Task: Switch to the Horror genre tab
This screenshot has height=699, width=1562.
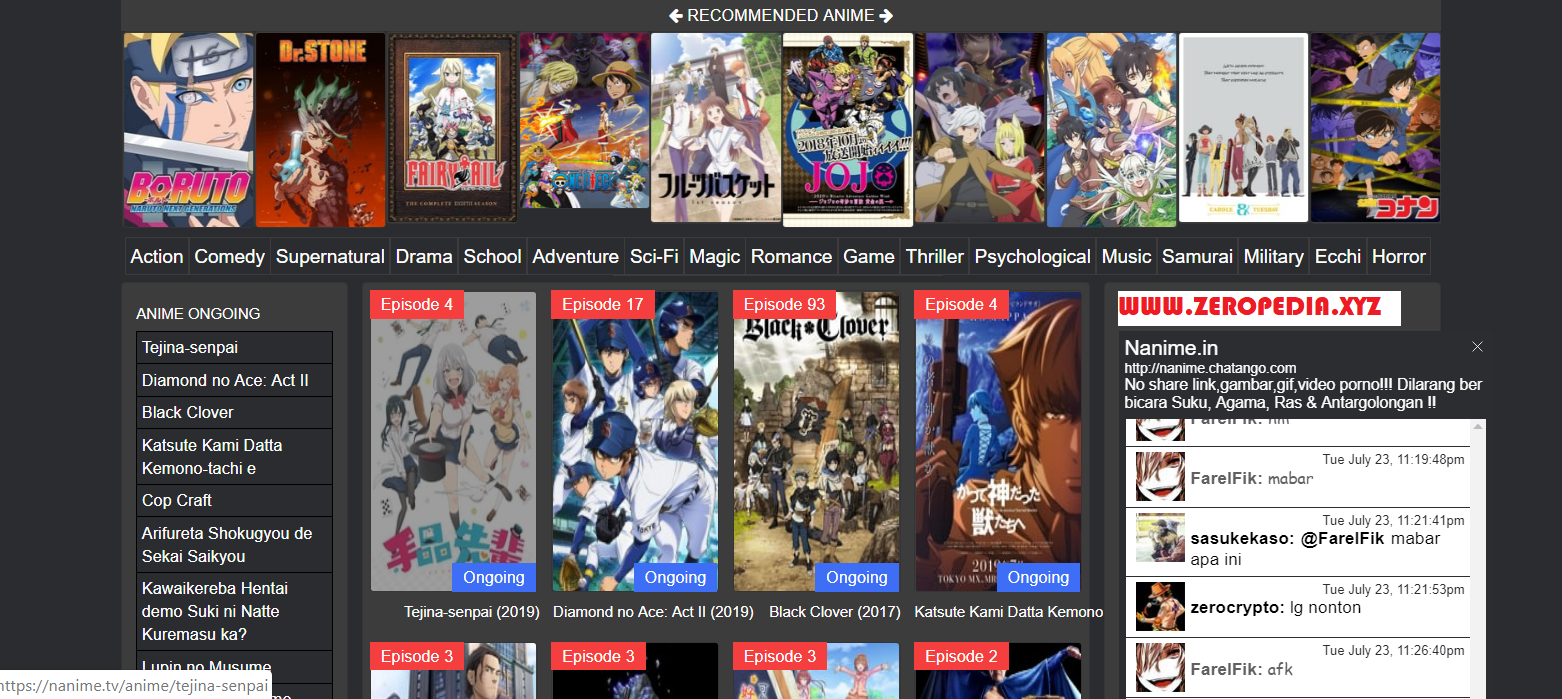Action: (x=1398, y=256)
